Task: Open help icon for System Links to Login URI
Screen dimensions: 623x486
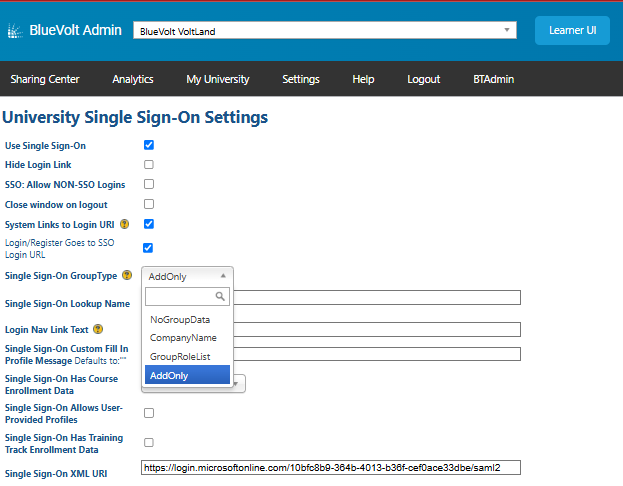Action: pos(124,224)
